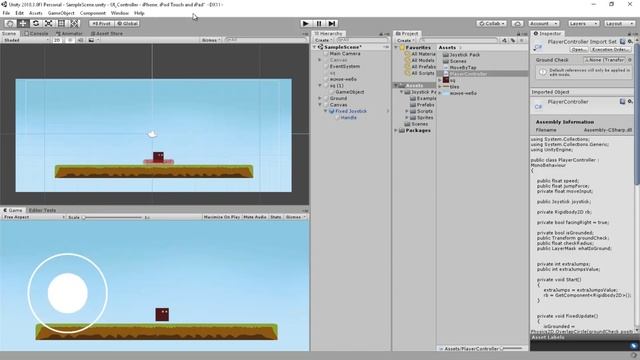Open the File menu

[x=6, y=13]
